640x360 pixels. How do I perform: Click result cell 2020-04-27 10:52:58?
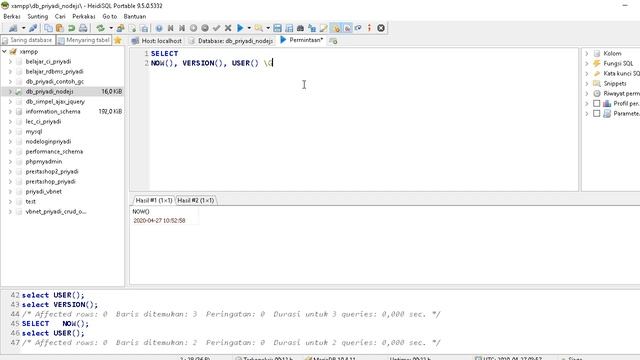click(164, 220)
